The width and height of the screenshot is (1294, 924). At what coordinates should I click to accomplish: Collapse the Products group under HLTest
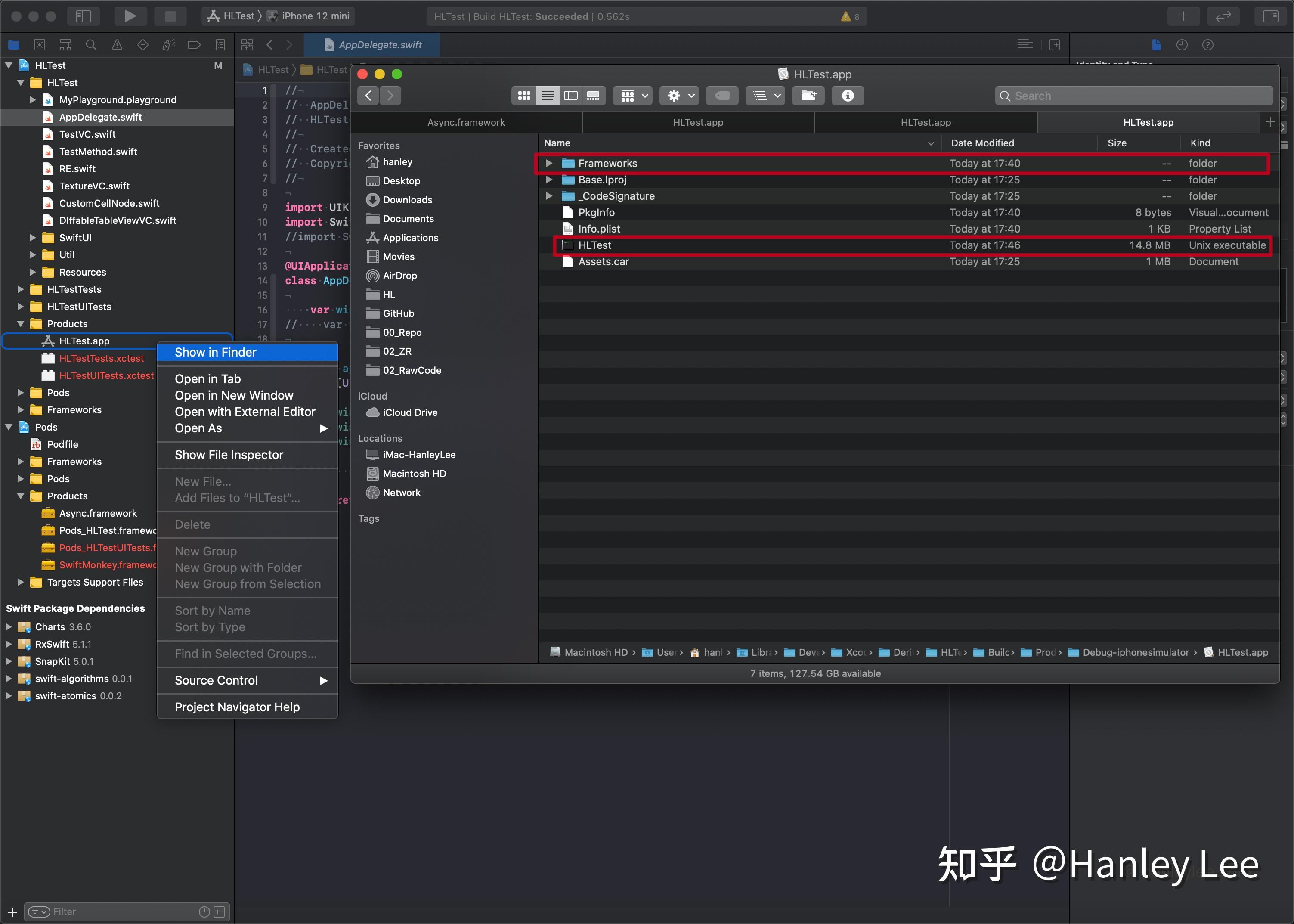point(21,324)
